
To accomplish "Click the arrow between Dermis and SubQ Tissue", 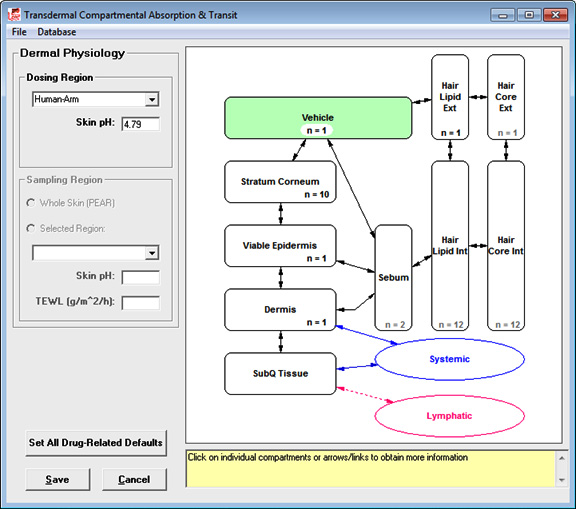I will click(x=281, y=342).
